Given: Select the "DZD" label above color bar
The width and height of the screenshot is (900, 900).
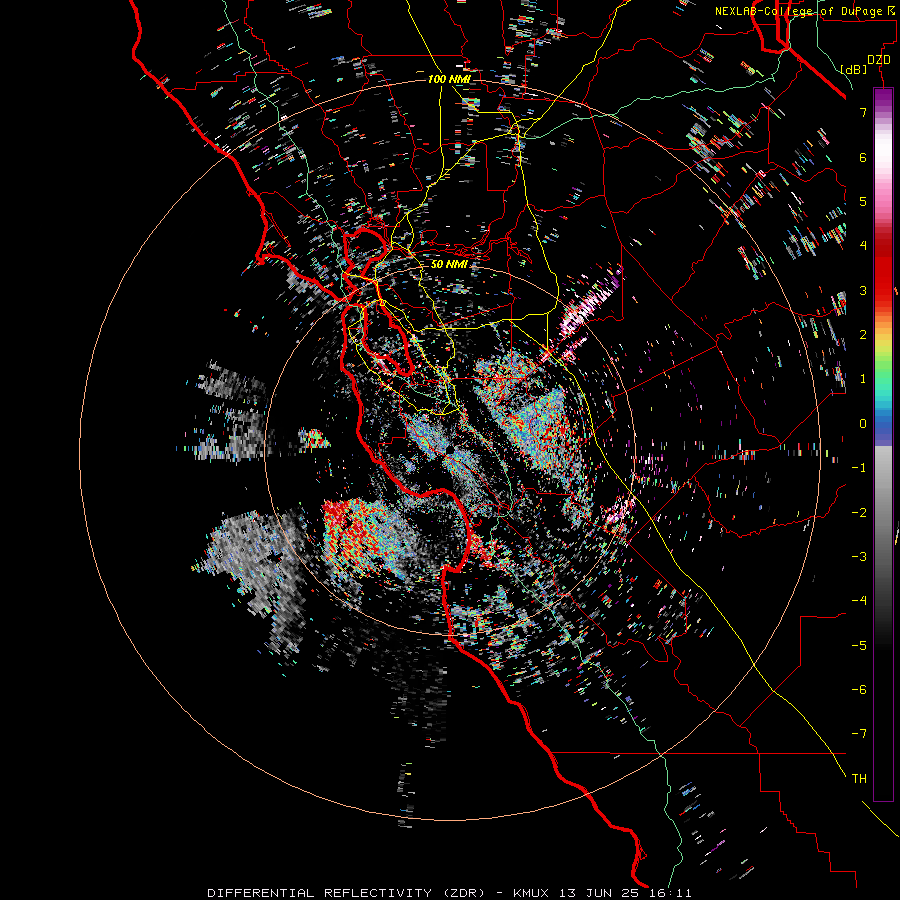Looking at the screenshot, I should (879, 60).
